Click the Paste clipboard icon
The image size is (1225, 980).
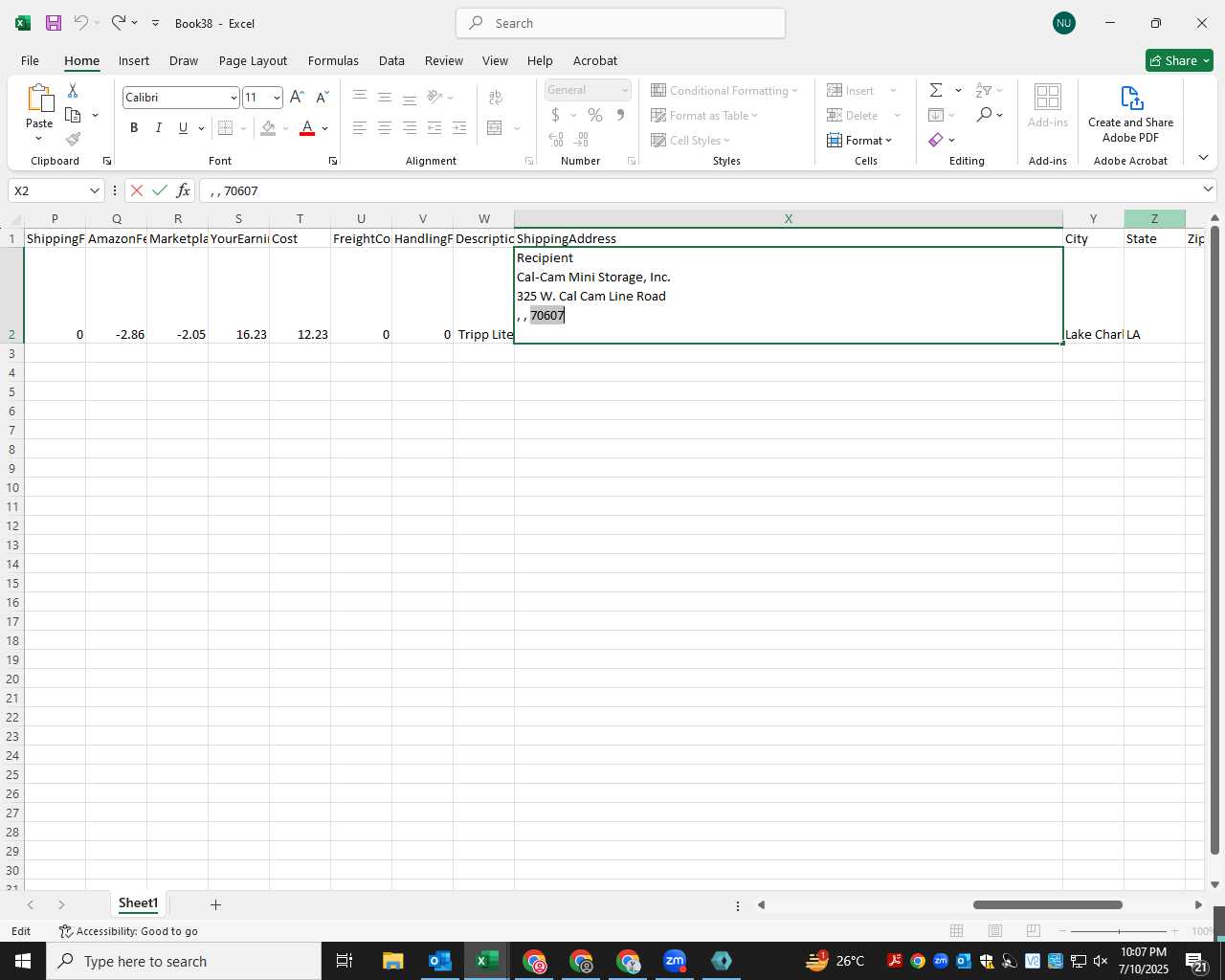coord(39,98)
